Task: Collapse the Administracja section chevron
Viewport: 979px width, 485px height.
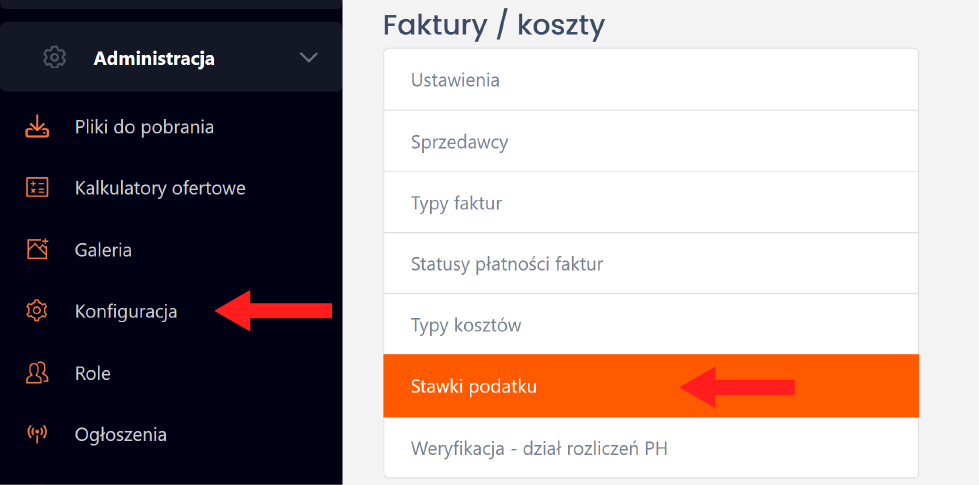Action: pos(308,58)
